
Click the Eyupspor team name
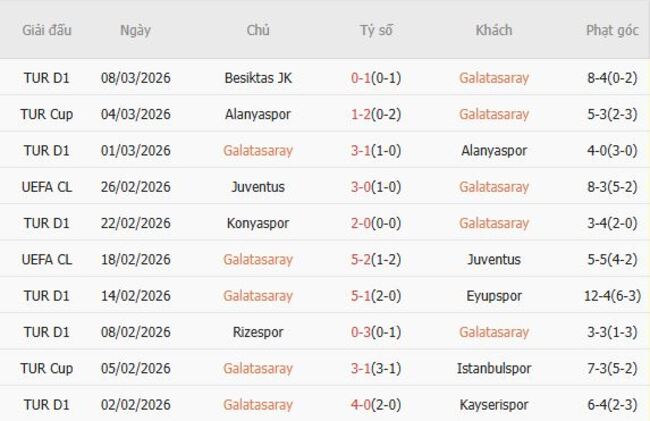[x=494, y=296]
